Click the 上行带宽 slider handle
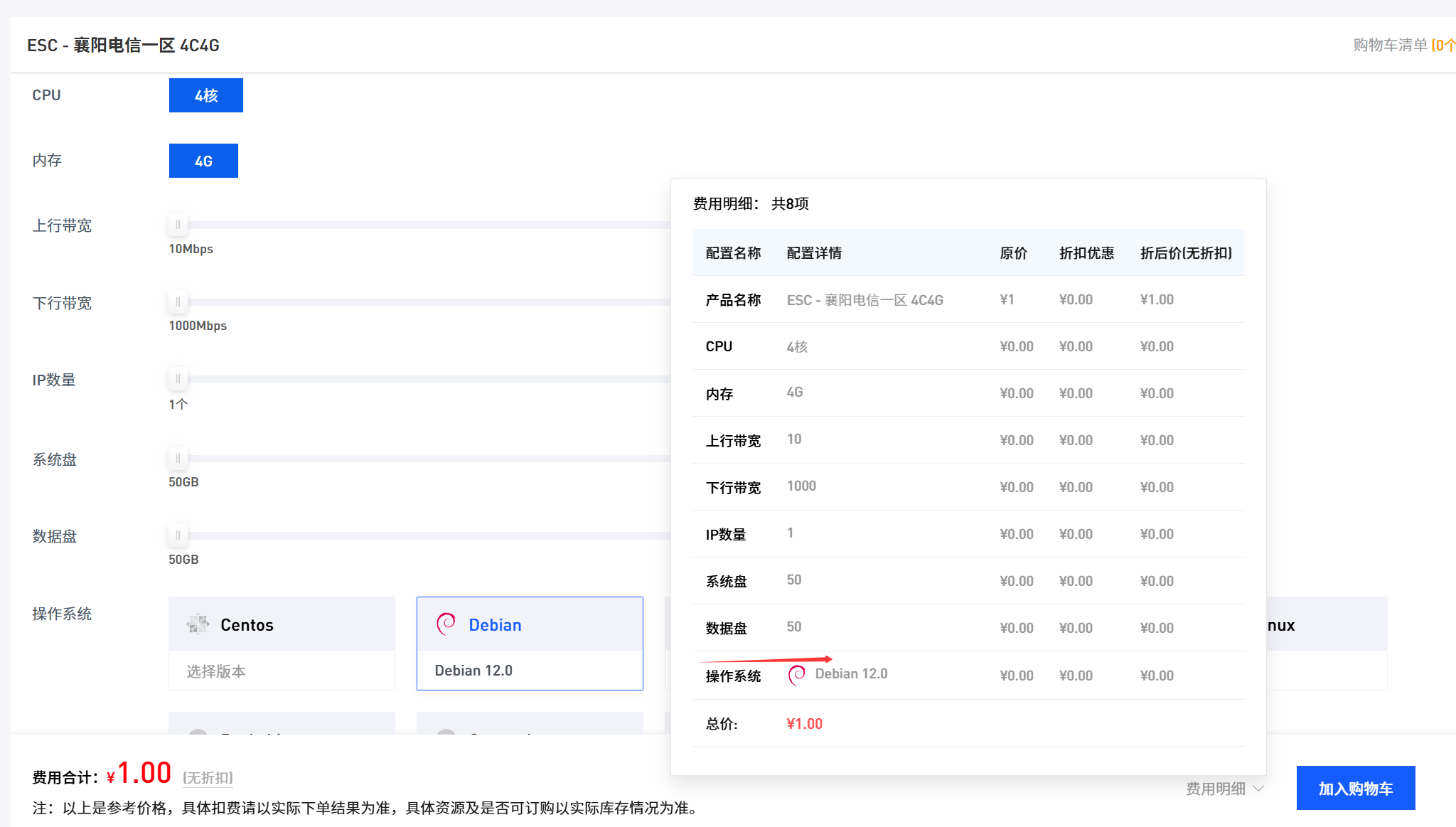 pyautogui.click(x=178, y=225)
